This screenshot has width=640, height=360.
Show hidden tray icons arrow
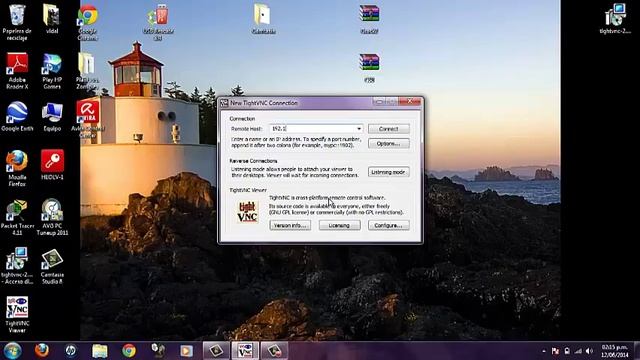pyautogui.click(x=544, y=351)
